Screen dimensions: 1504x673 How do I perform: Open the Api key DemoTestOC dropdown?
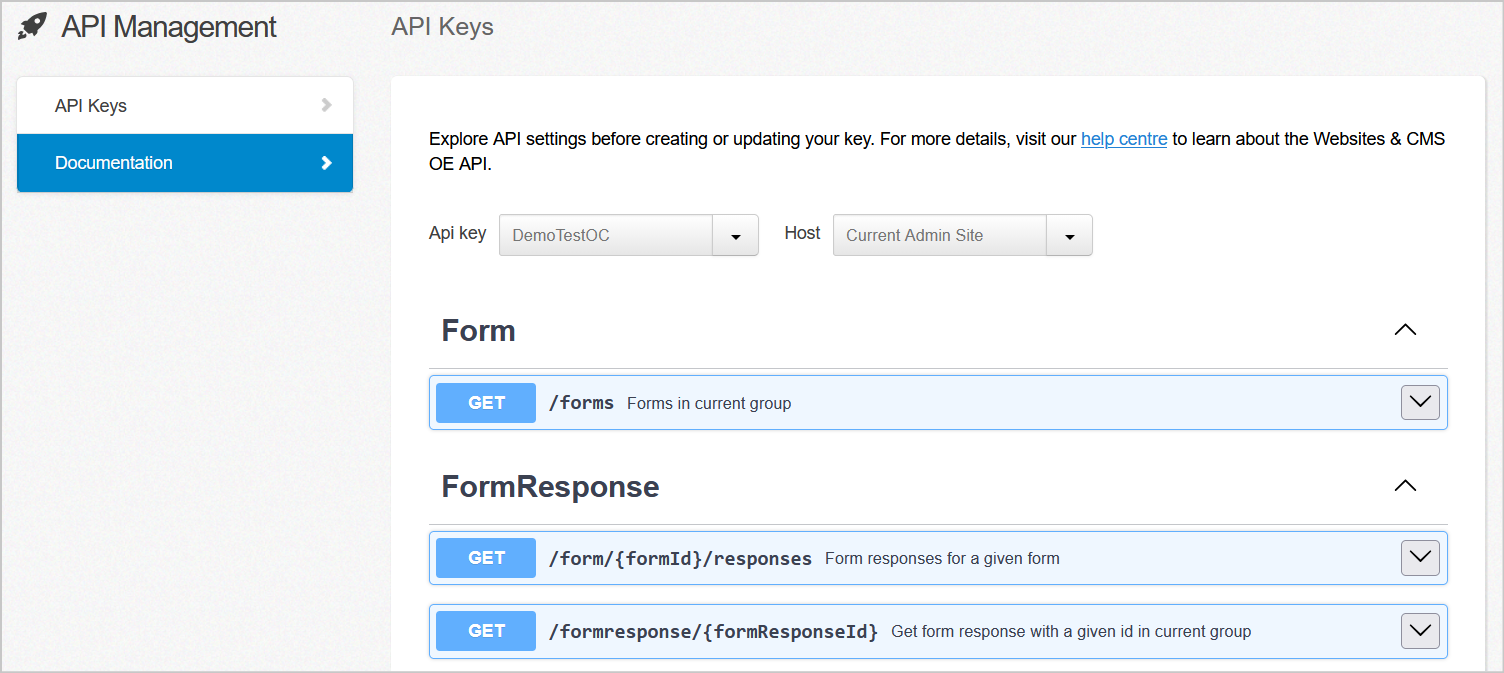pyautogui.click(x=629, y=235)
